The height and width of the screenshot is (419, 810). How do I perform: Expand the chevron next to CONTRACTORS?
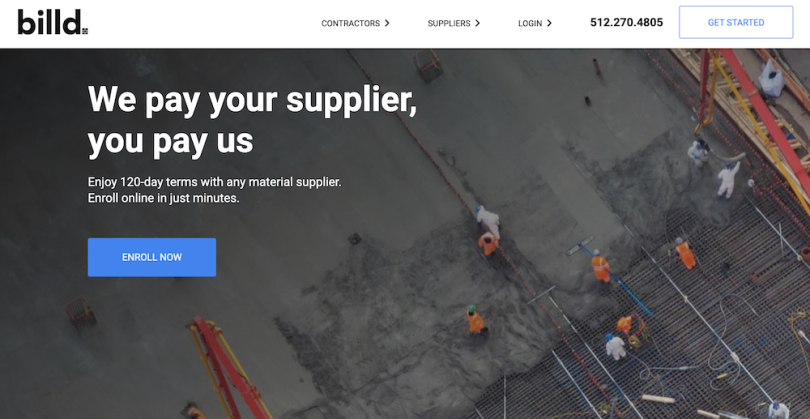(x=387, y=23)
